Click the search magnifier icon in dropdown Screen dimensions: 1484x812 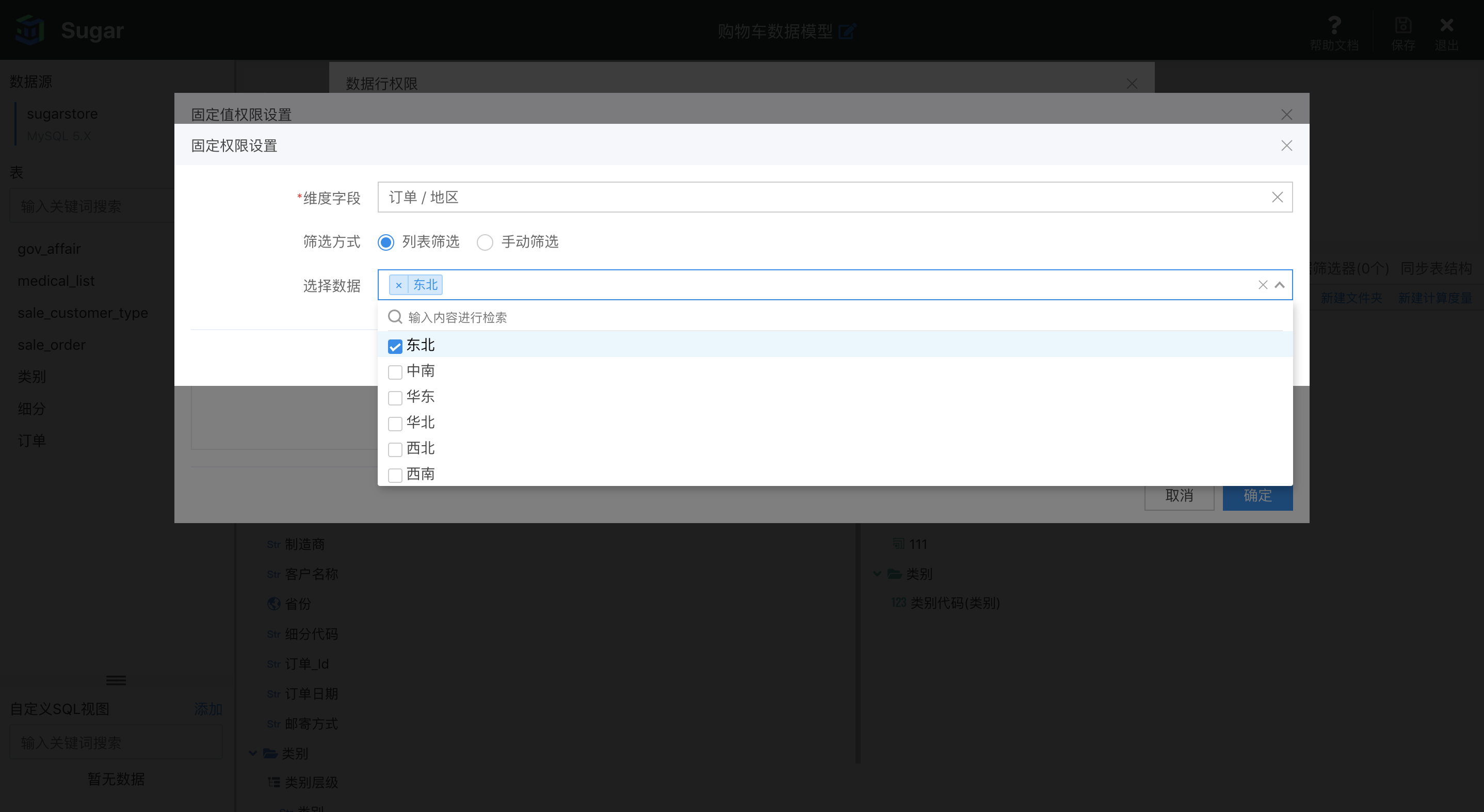395,317
